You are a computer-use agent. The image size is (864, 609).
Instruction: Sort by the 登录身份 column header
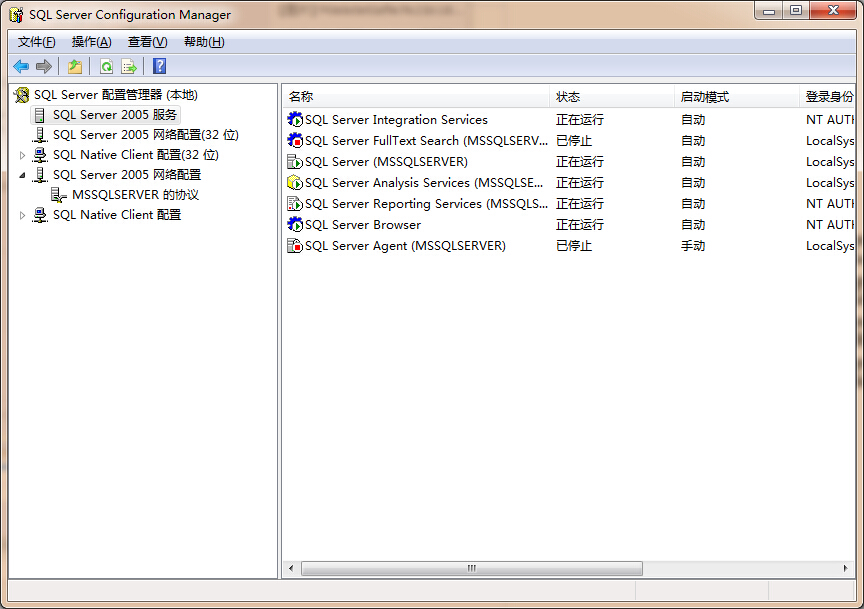[828, 97]
